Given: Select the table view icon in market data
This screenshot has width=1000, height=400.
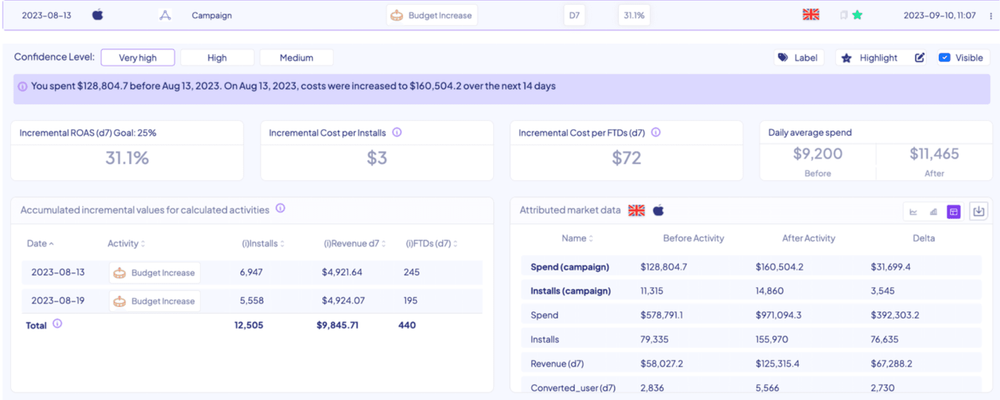Looking at the screenshot, I should click(x=954, y=211).
